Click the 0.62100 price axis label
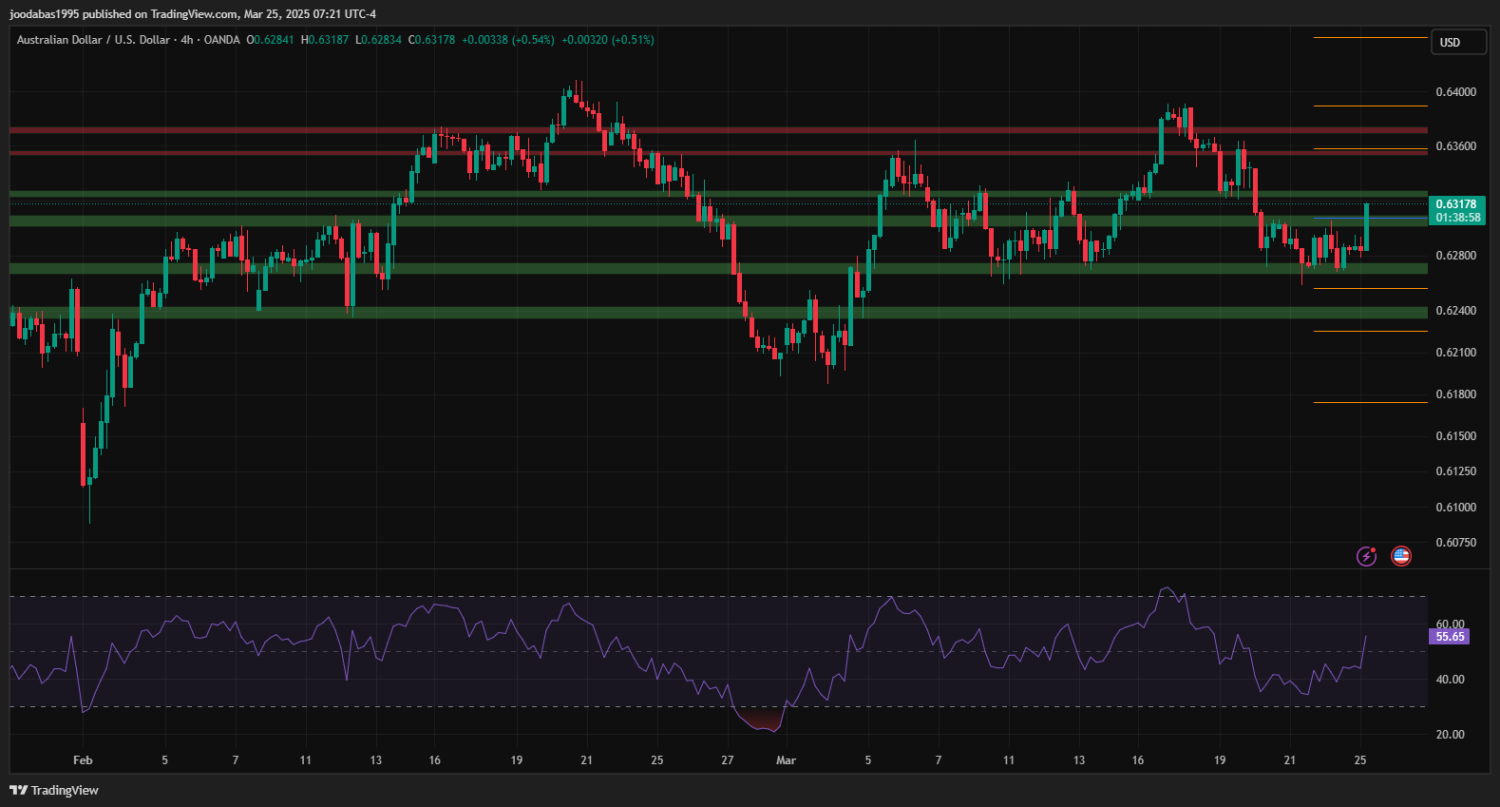 tap(1455, 353)
